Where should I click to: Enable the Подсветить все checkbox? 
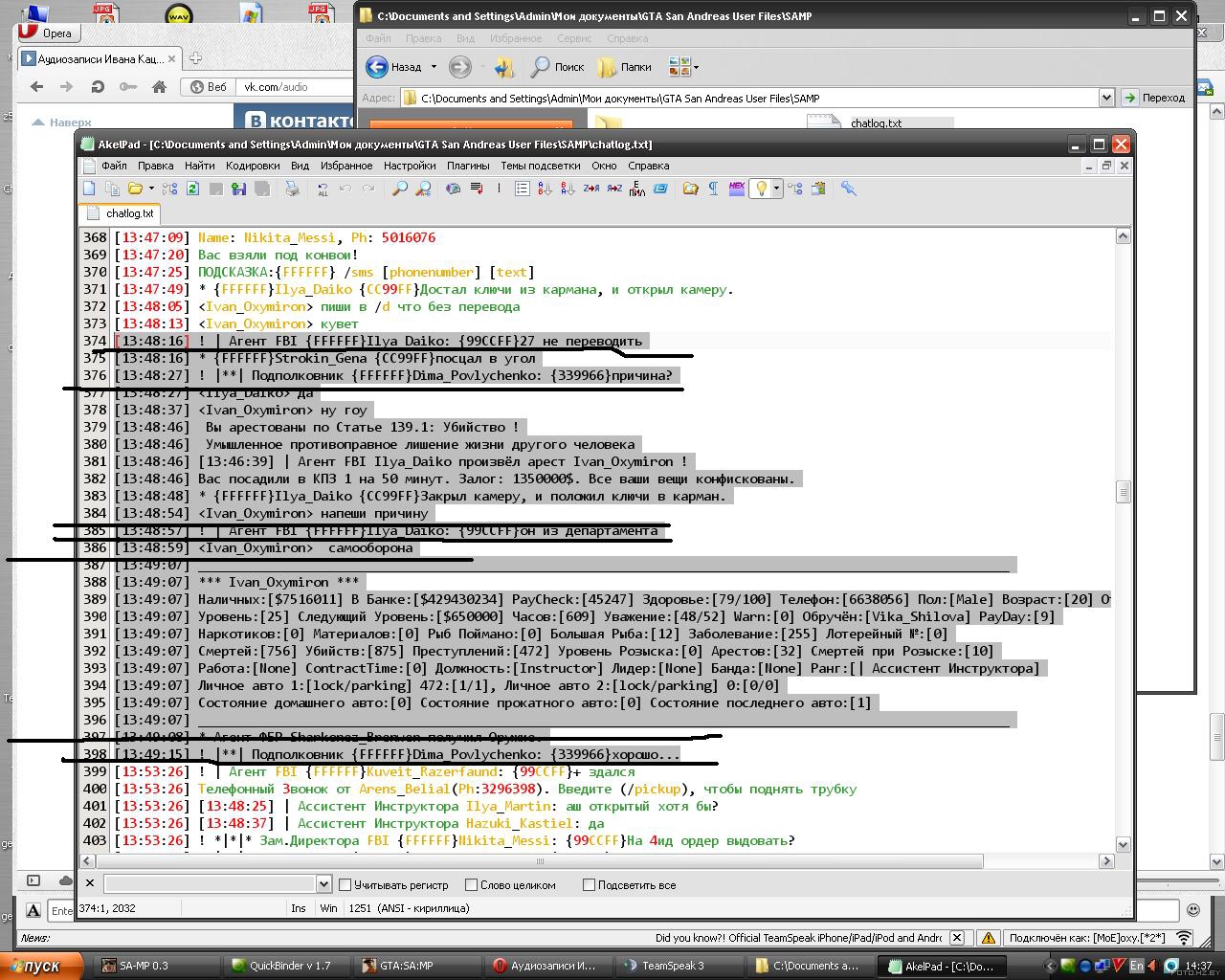[589, 885]
